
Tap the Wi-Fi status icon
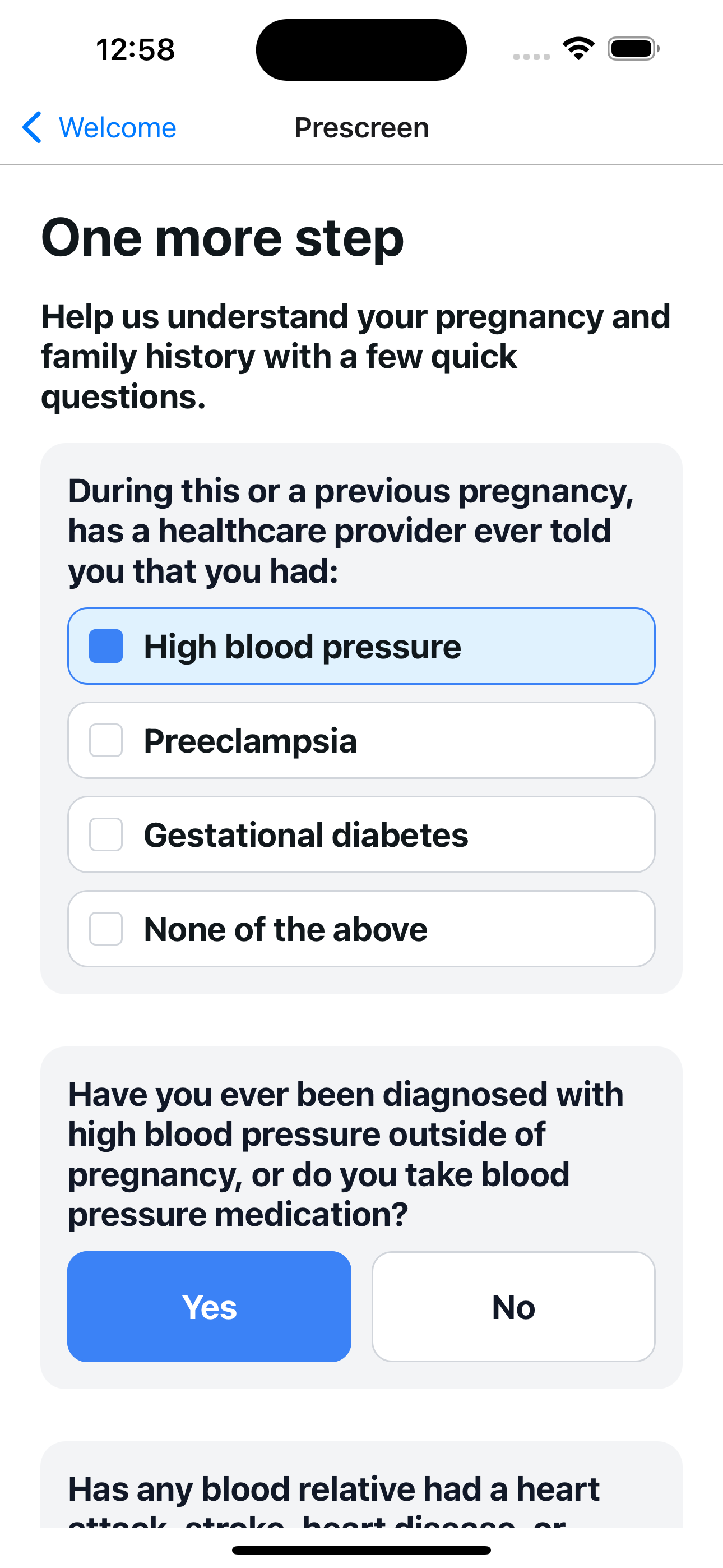pos(578,49)
